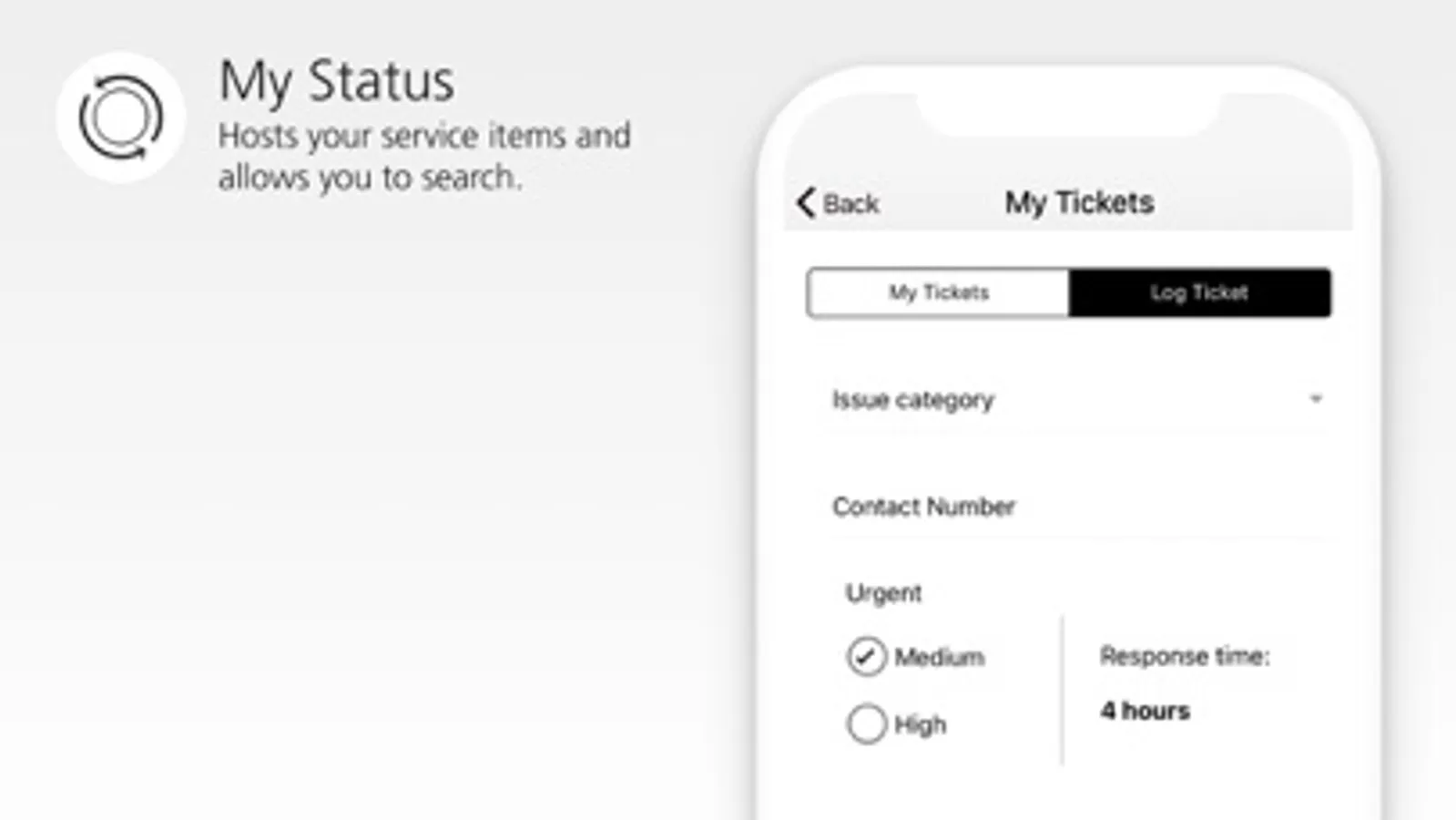Viewport: 1456px width, 820px height.
Task: Click the divider beside the urgency options
Action: [x=1062, y=690]
